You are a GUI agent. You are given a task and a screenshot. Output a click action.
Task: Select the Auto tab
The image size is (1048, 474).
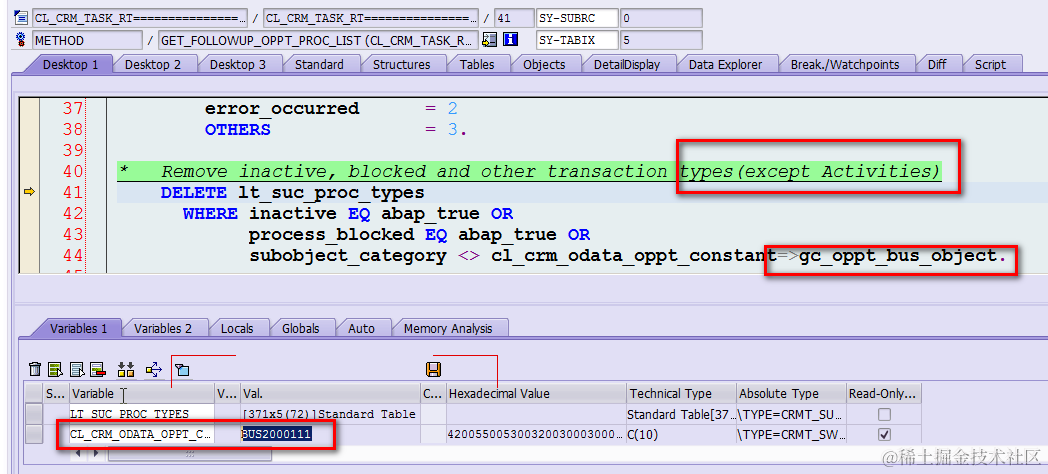click(361, 328)
